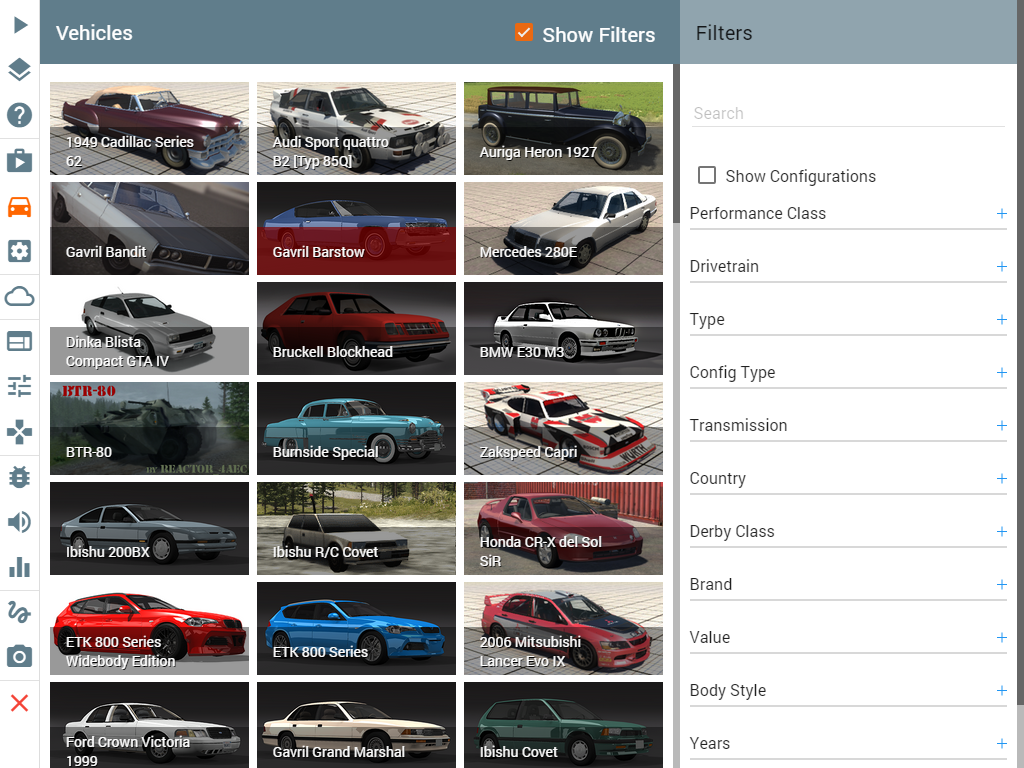Open the scenarios briefcase play icon
1024x768 pixels.
(x=20, y=161)
